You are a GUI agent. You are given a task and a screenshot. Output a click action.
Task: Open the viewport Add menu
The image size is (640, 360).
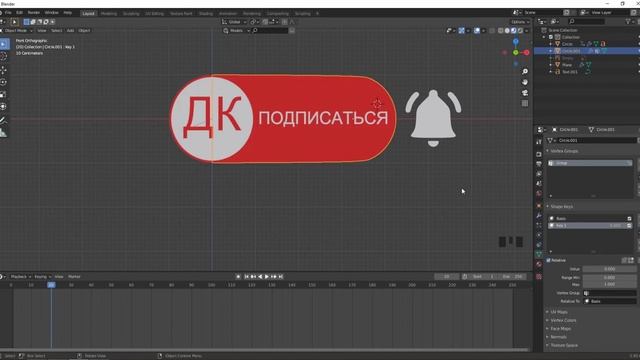pyautogui.click(x=70, y=31)
